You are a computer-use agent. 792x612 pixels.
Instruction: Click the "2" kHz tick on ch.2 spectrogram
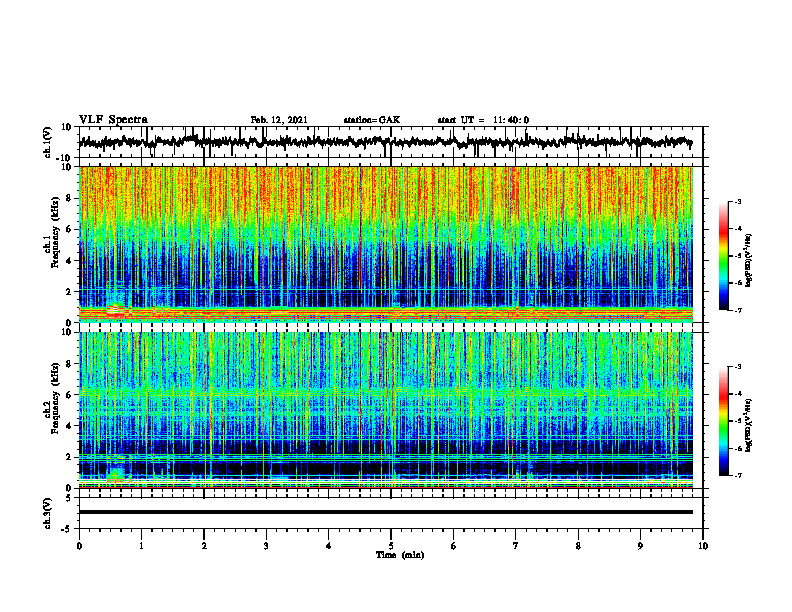[69, 457]
